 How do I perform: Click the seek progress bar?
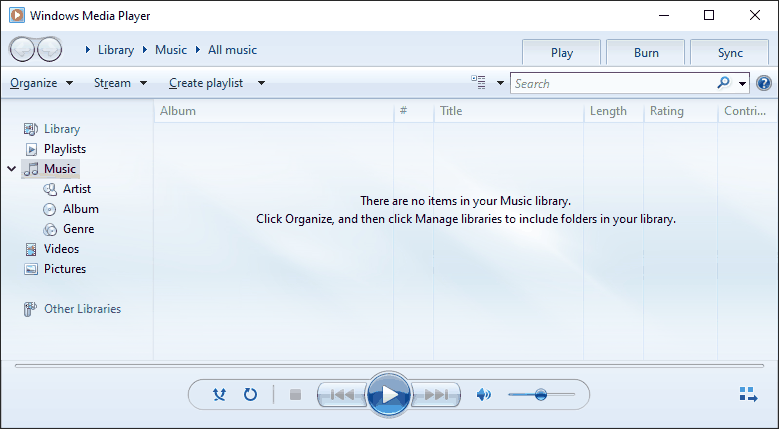[x=389, y=366]
